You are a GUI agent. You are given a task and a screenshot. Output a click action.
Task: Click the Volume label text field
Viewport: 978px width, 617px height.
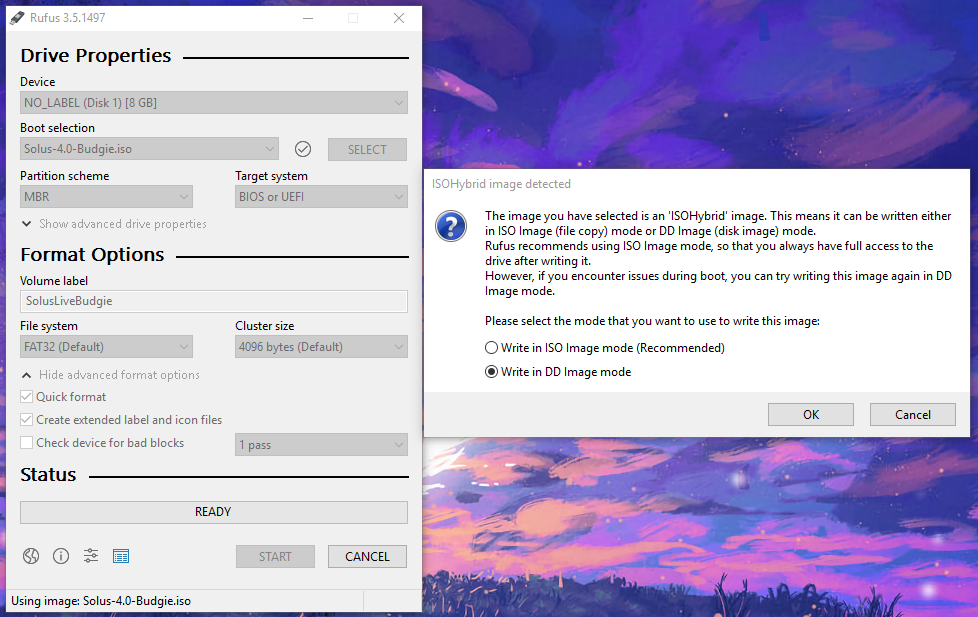point(213,301)
